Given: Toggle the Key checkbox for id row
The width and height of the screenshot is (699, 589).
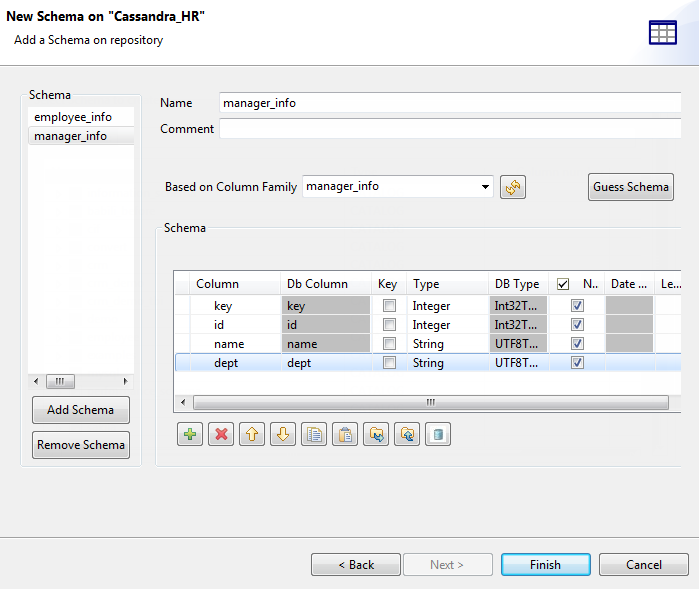Looking at the screenshot, I should click(x=389, y=325).
